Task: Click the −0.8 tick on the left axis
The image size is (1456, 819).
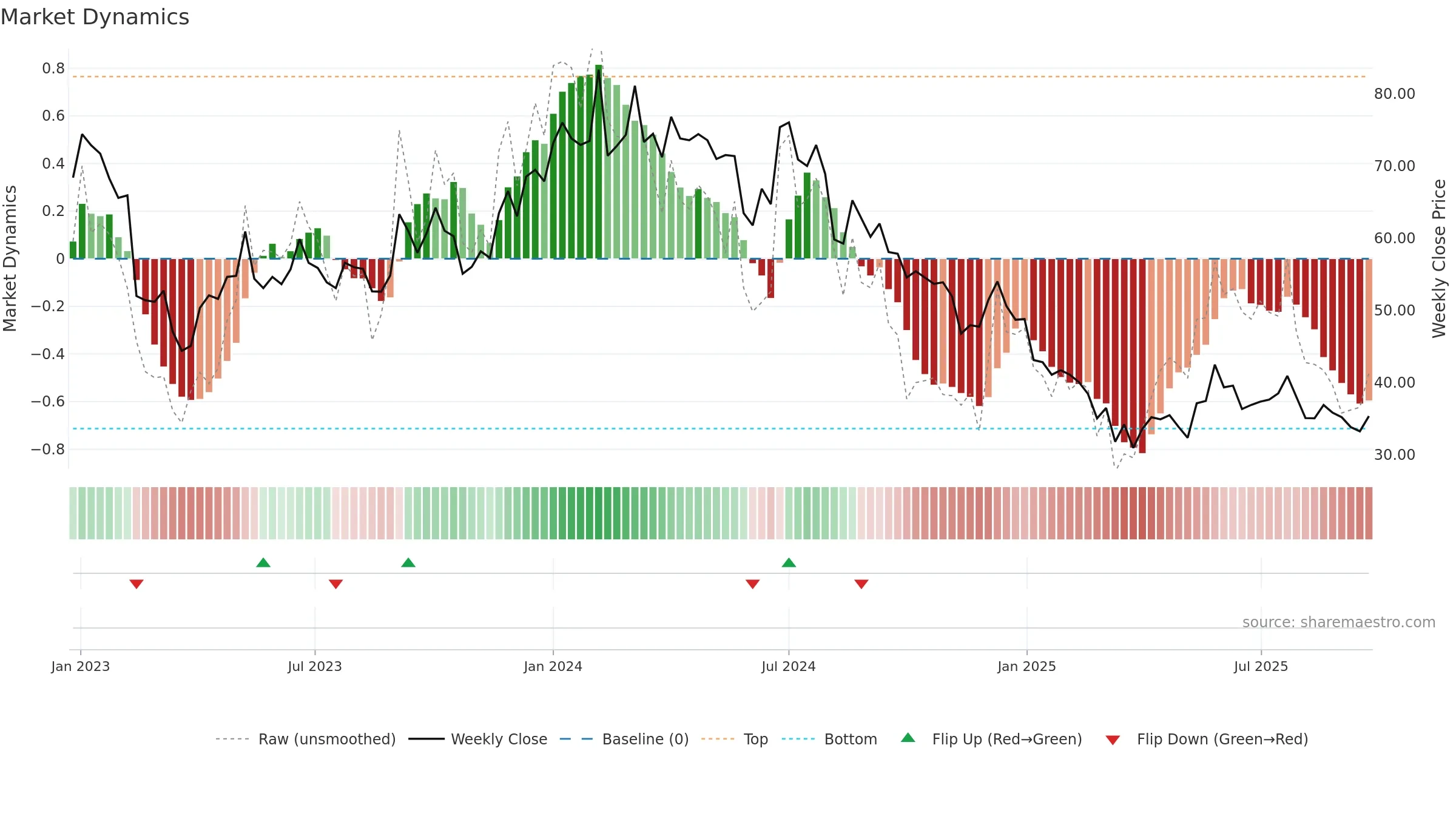Action: point(48,449)
